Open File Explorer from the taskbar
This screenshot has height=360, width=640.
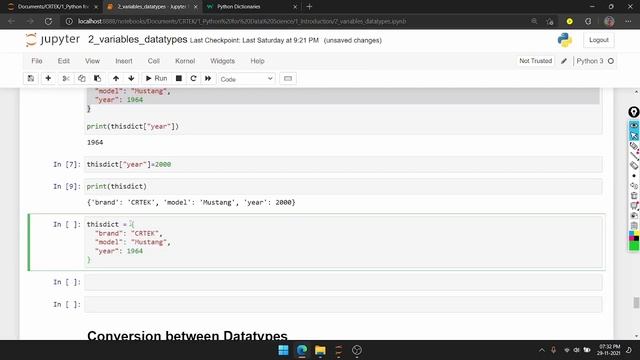tap(320, 350)
